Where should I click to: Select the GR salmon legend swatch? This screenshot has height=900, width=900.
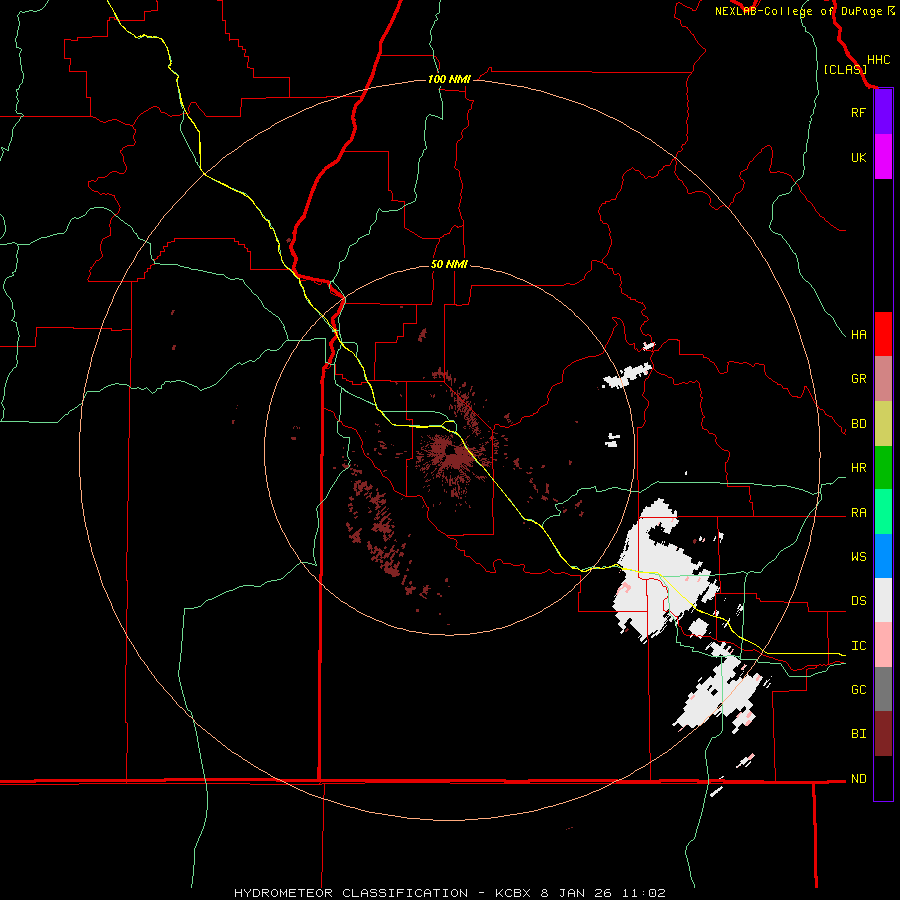coord(883,379)
